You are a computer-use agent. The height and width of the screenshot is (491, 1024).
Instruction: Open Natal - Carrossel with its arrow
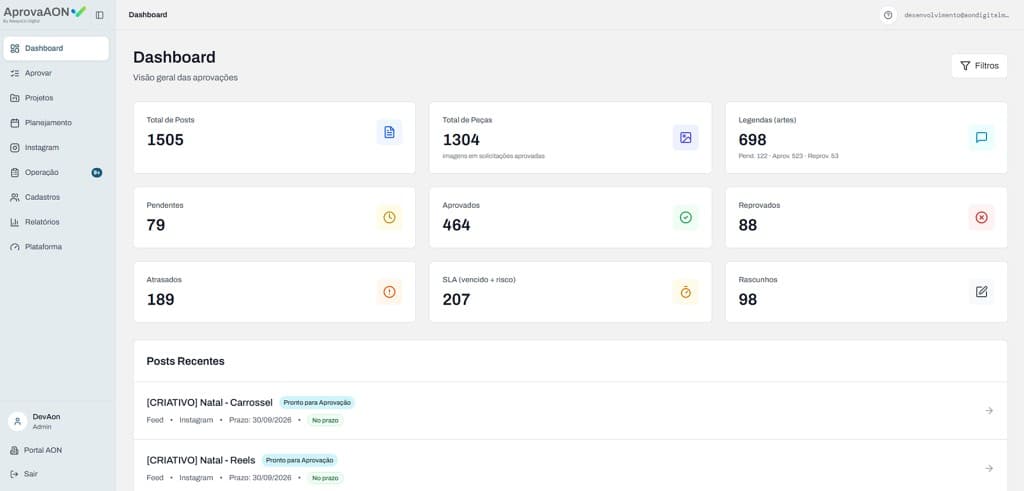(989, 411)
